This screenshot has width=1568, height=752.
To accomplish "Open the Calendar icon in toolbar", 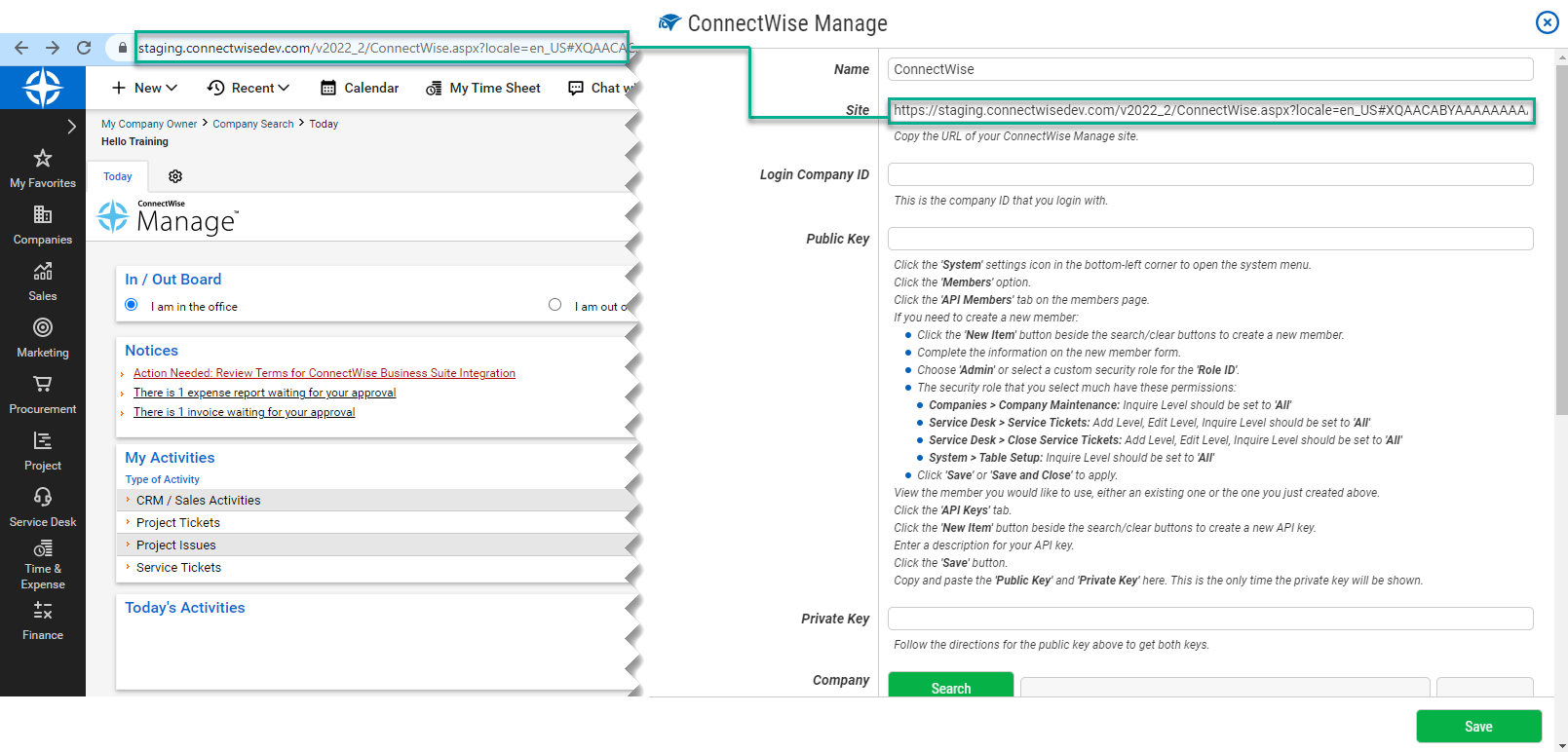I will 328,88.
